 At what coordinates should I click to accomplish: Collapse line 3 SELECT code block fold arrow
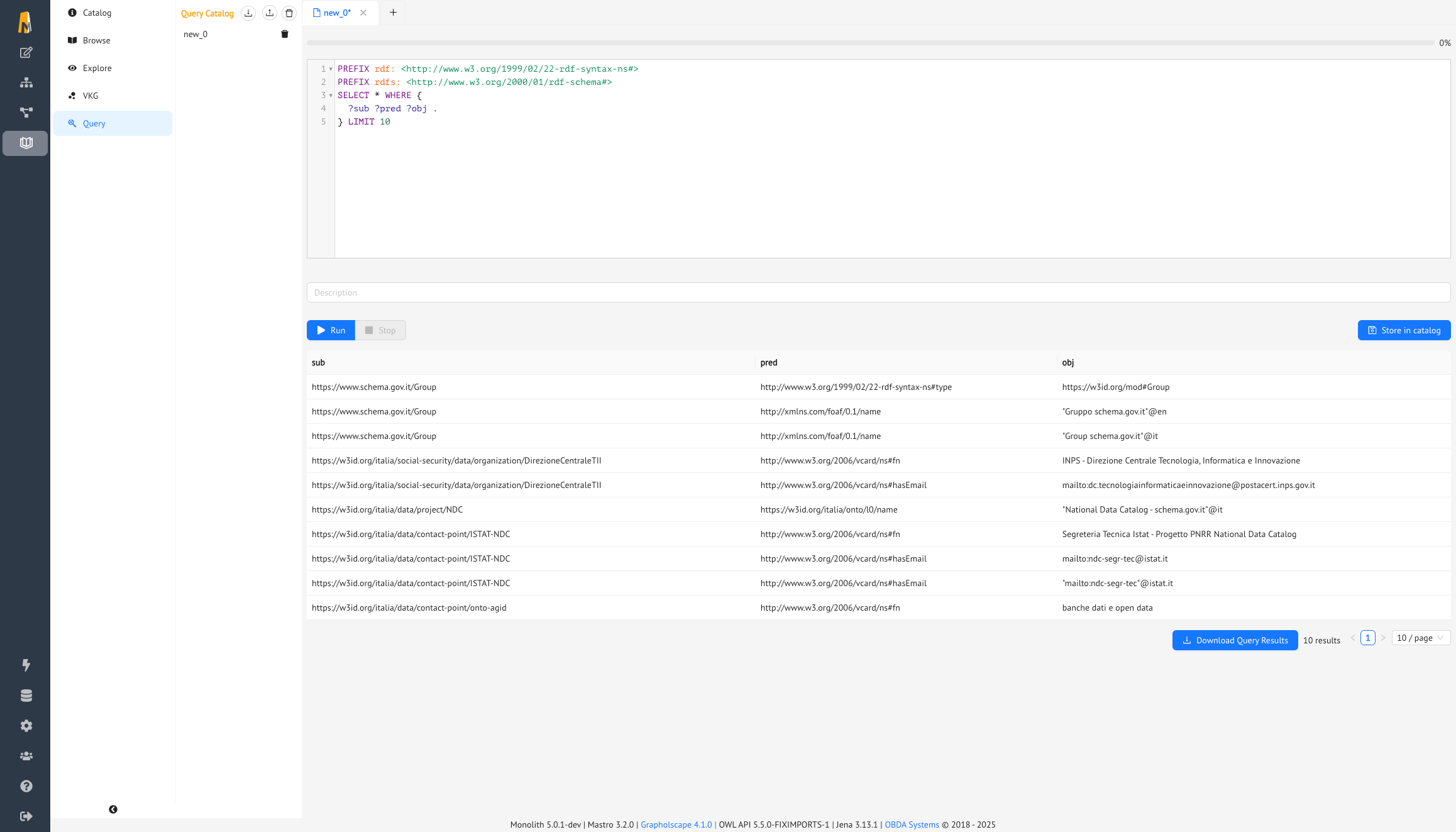click(329, 95)
